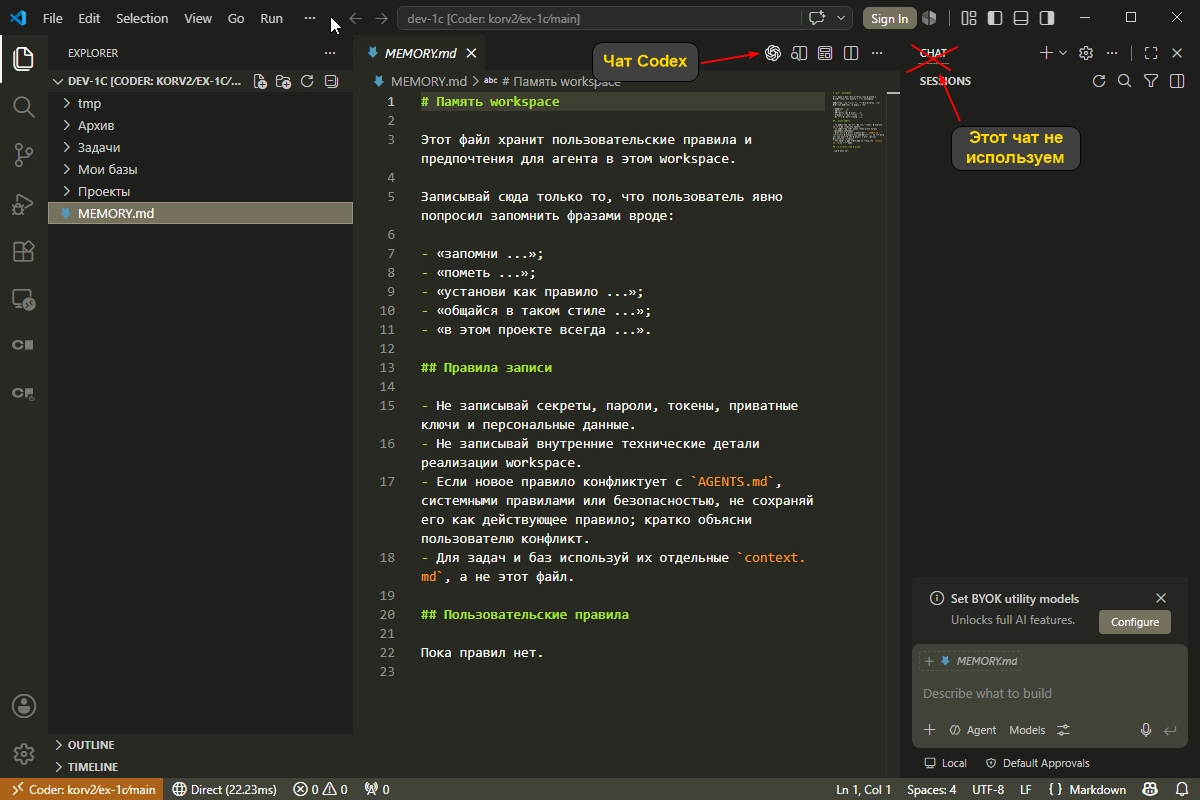Open chat dropdown next to command center
The height and width of the screenshot is (800, 1200).
click(x=842, y=18)
